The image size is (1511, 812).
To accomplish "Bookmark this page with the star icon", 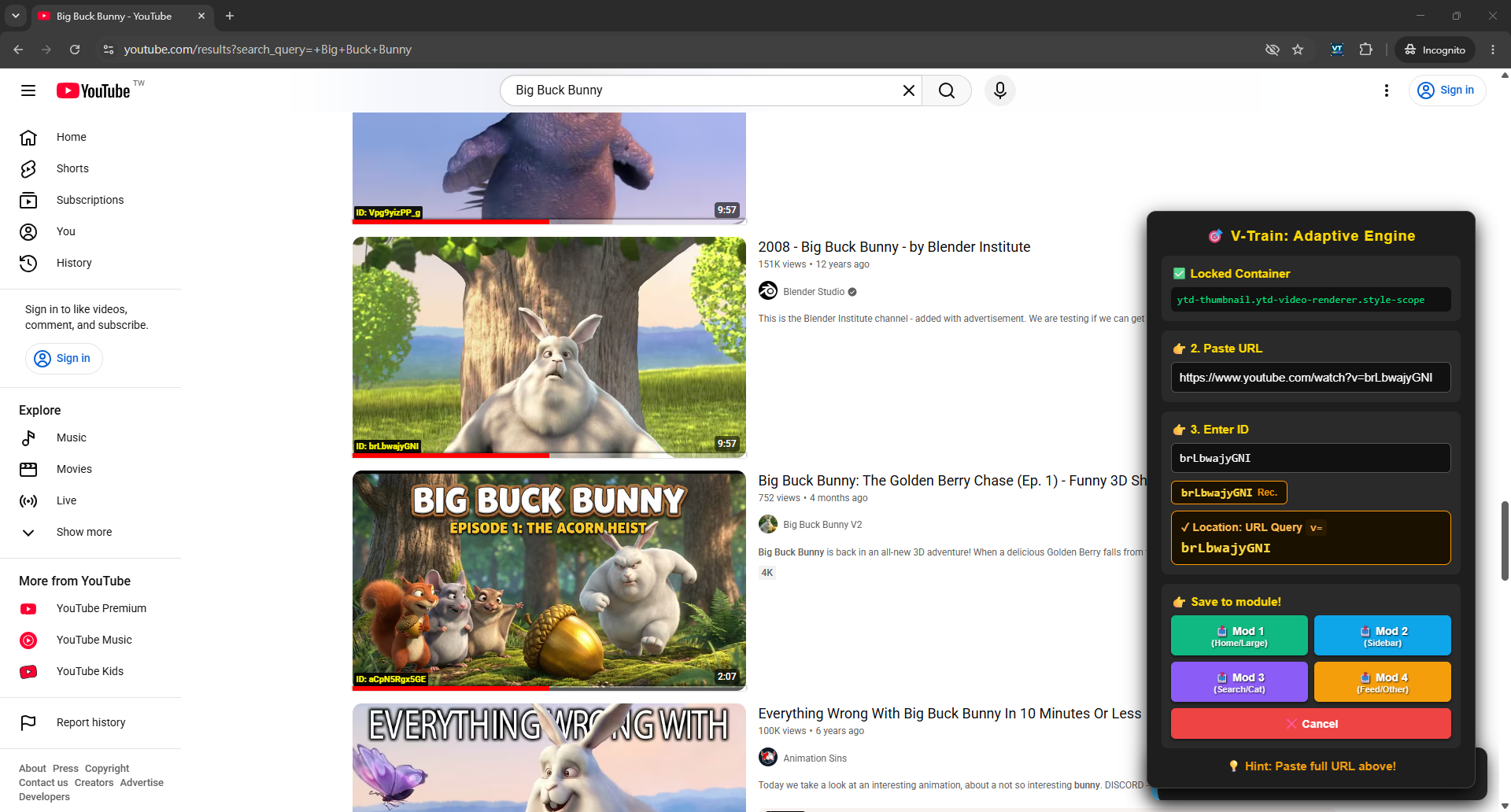I will pyautogui.click(x=1298, y=50).
